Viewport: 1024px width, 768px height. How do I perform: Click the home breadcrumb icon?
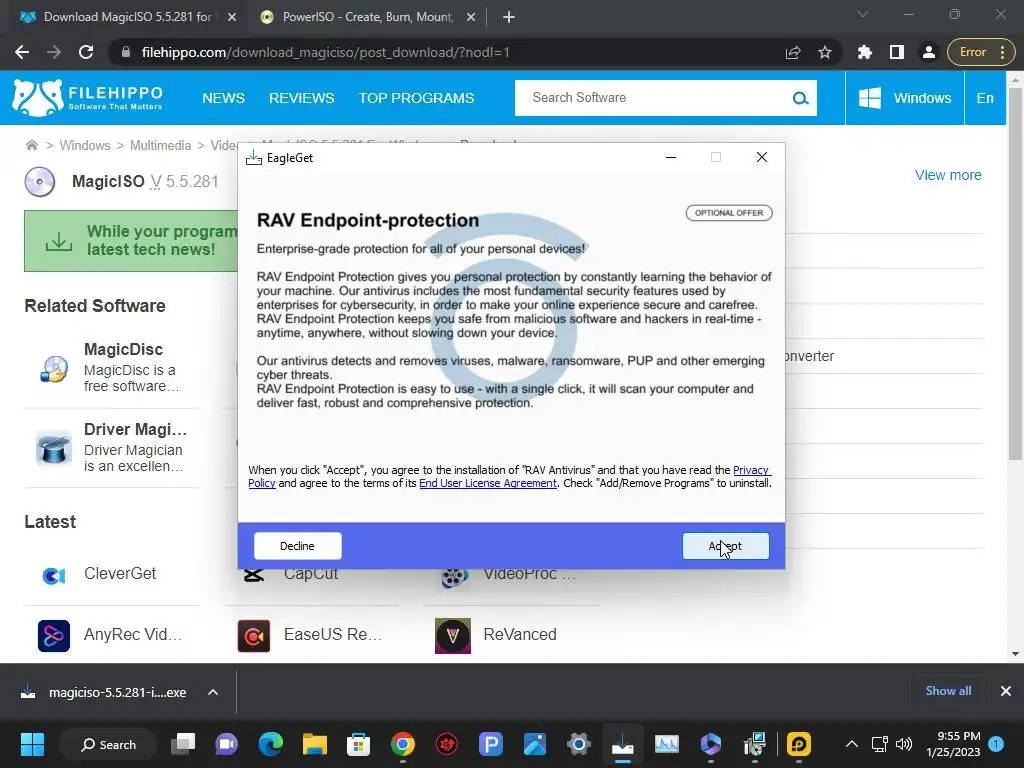tap(31, 145)
